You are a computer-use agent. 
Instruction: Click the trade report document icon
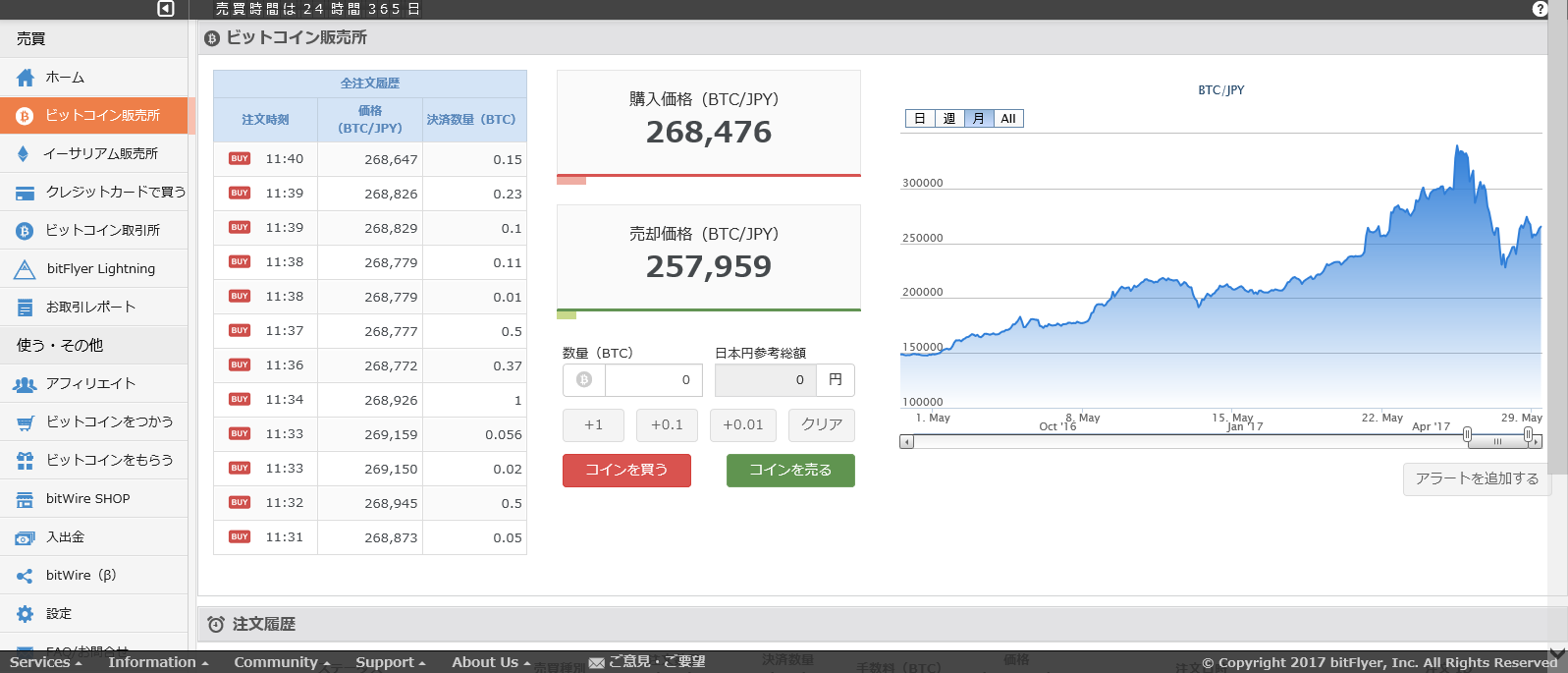coord(26,308)
